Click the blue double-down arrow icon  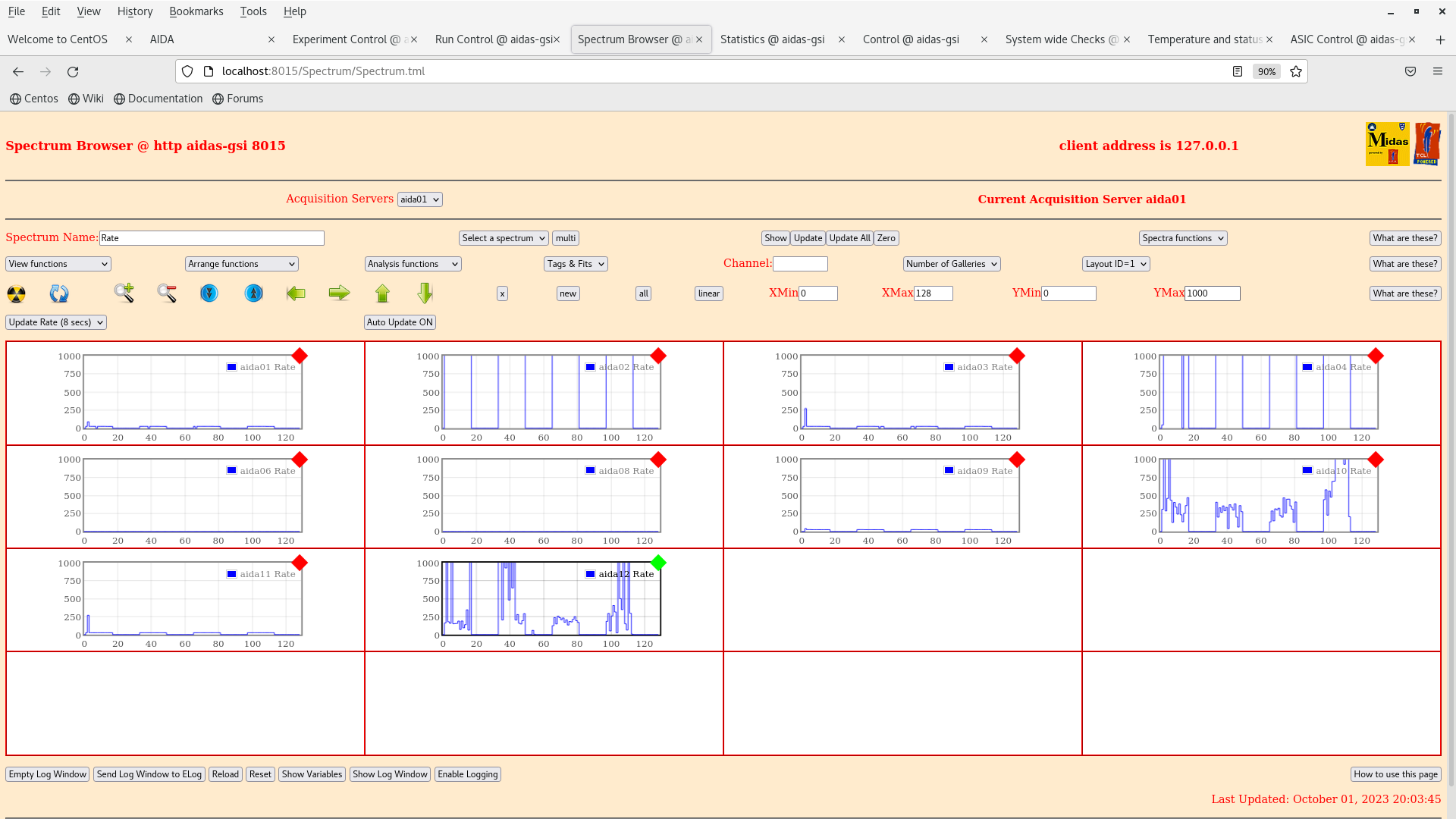[x=209, y=293]
